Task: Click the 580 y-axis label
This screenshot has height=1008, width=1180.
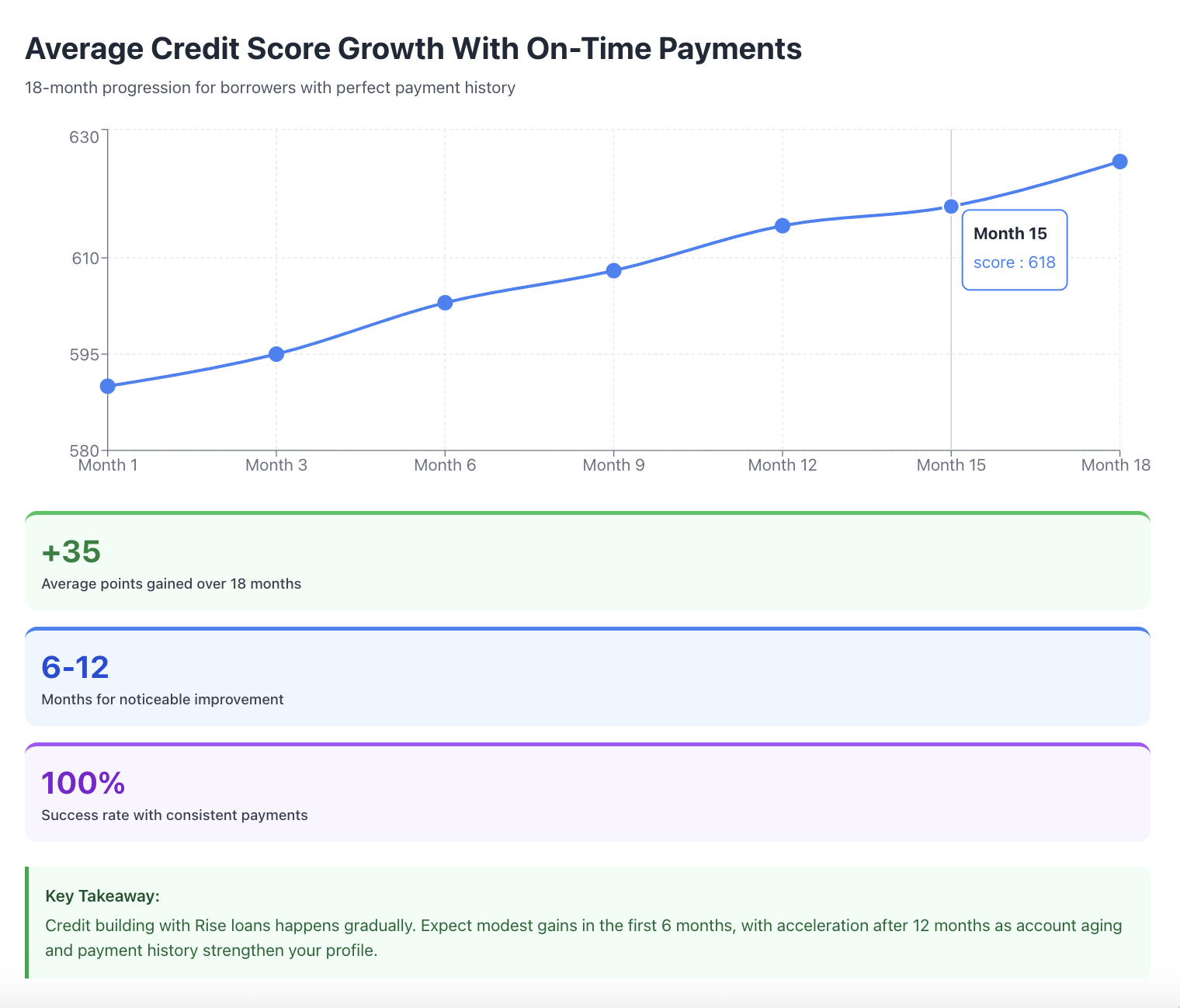Action: (85, 450)
